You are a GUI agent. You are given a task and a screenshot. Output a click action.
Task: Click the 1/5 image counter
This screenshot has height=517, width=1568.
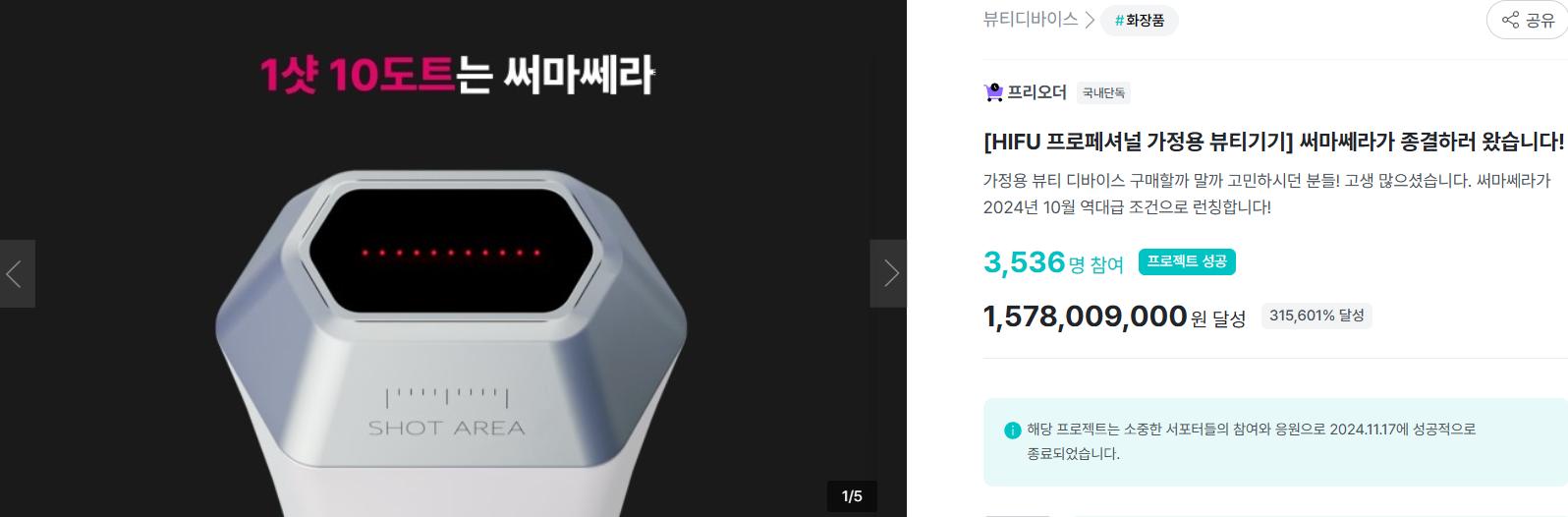[x=852, y=496]
